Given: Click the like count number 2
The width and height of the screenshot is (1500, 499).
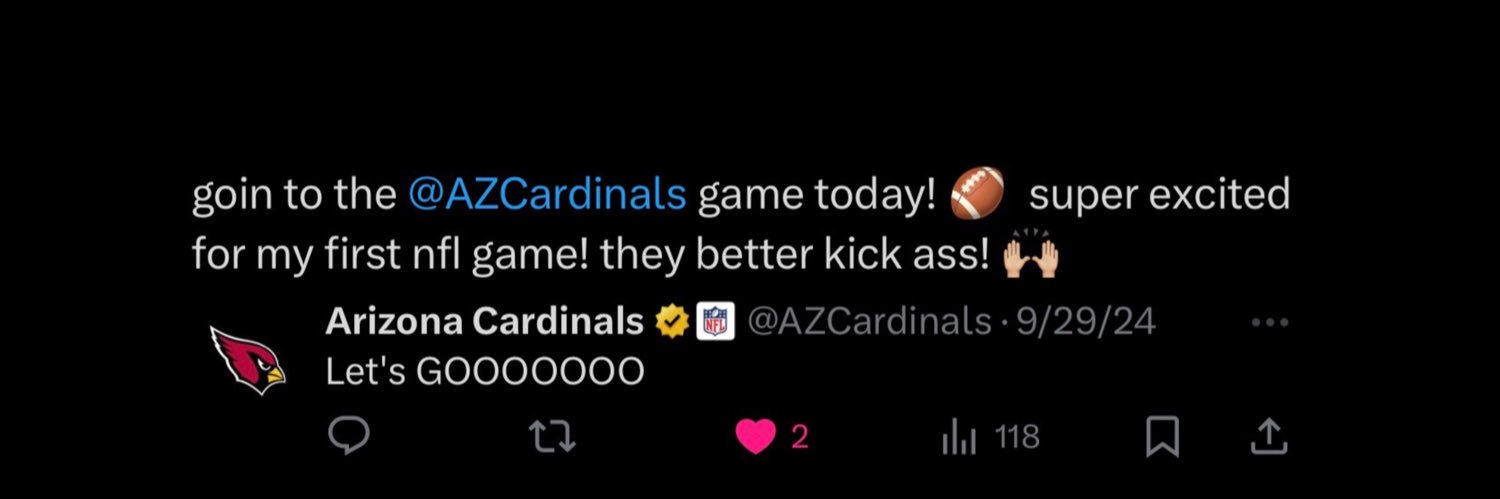Looking at the screenshot, I should coord(798,437).
